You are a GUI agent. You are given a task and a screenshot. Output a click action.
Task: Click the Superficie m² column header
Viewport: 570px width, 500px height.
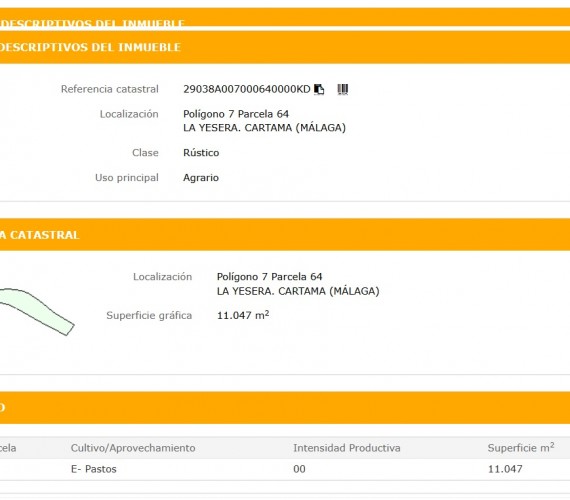521,447
